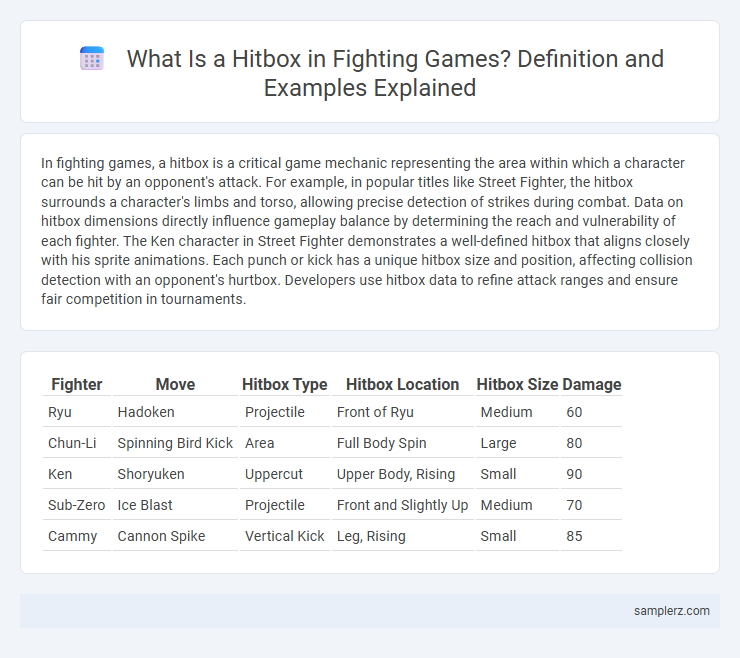740x658 pixels.
Task: Select the Hadoken cell
Action: tap(175, 412)
